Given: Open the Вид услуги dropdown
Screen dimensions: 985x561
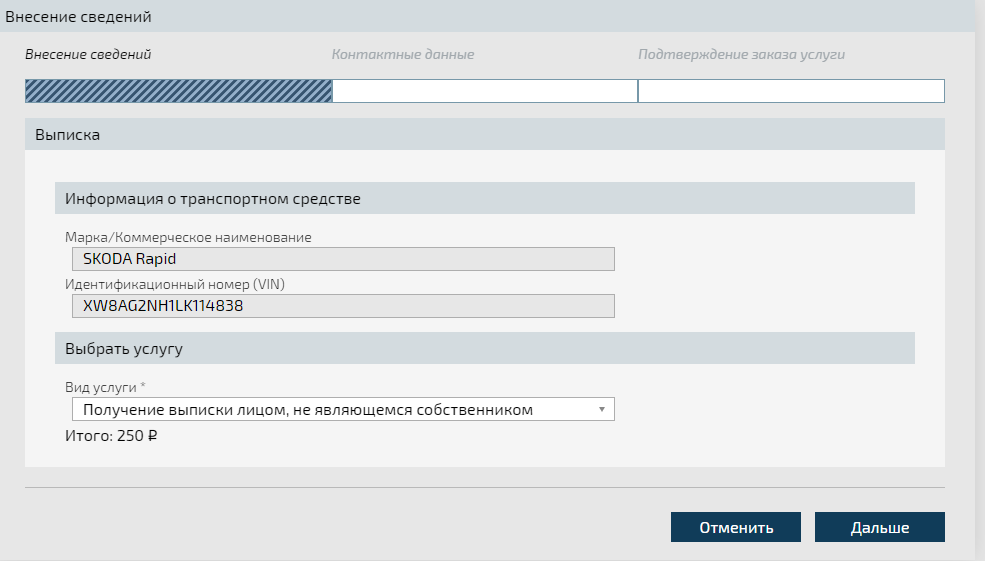Looking at the screenshot, I should 342,409.
